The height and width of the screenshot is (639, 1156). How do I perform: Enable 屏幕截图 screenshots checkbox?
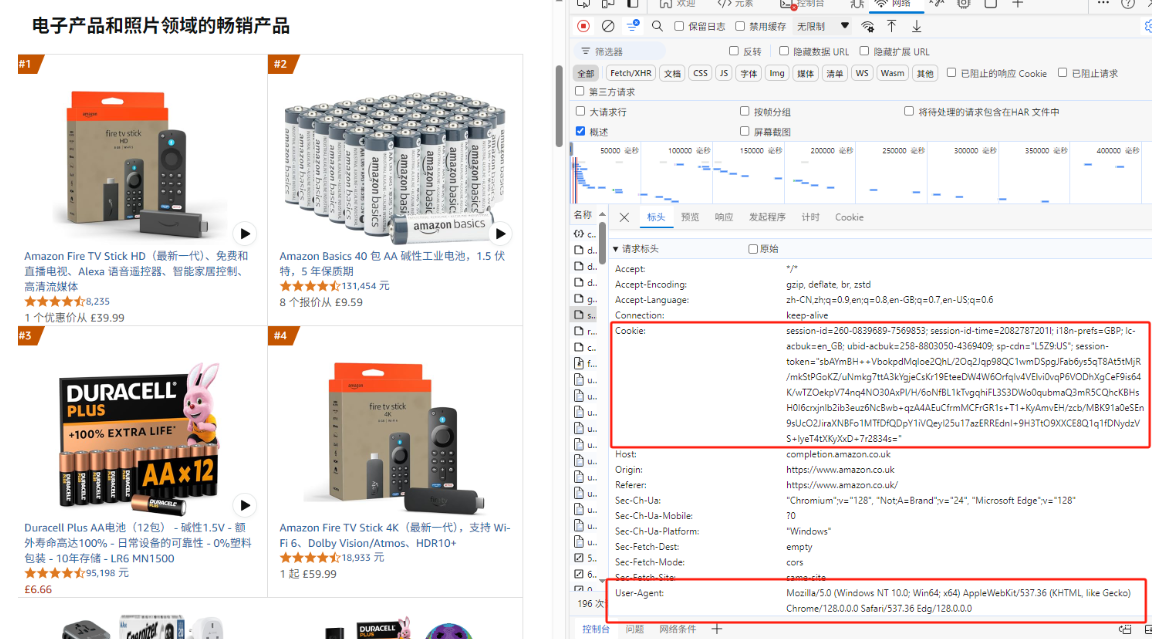(x=745, y=131)
